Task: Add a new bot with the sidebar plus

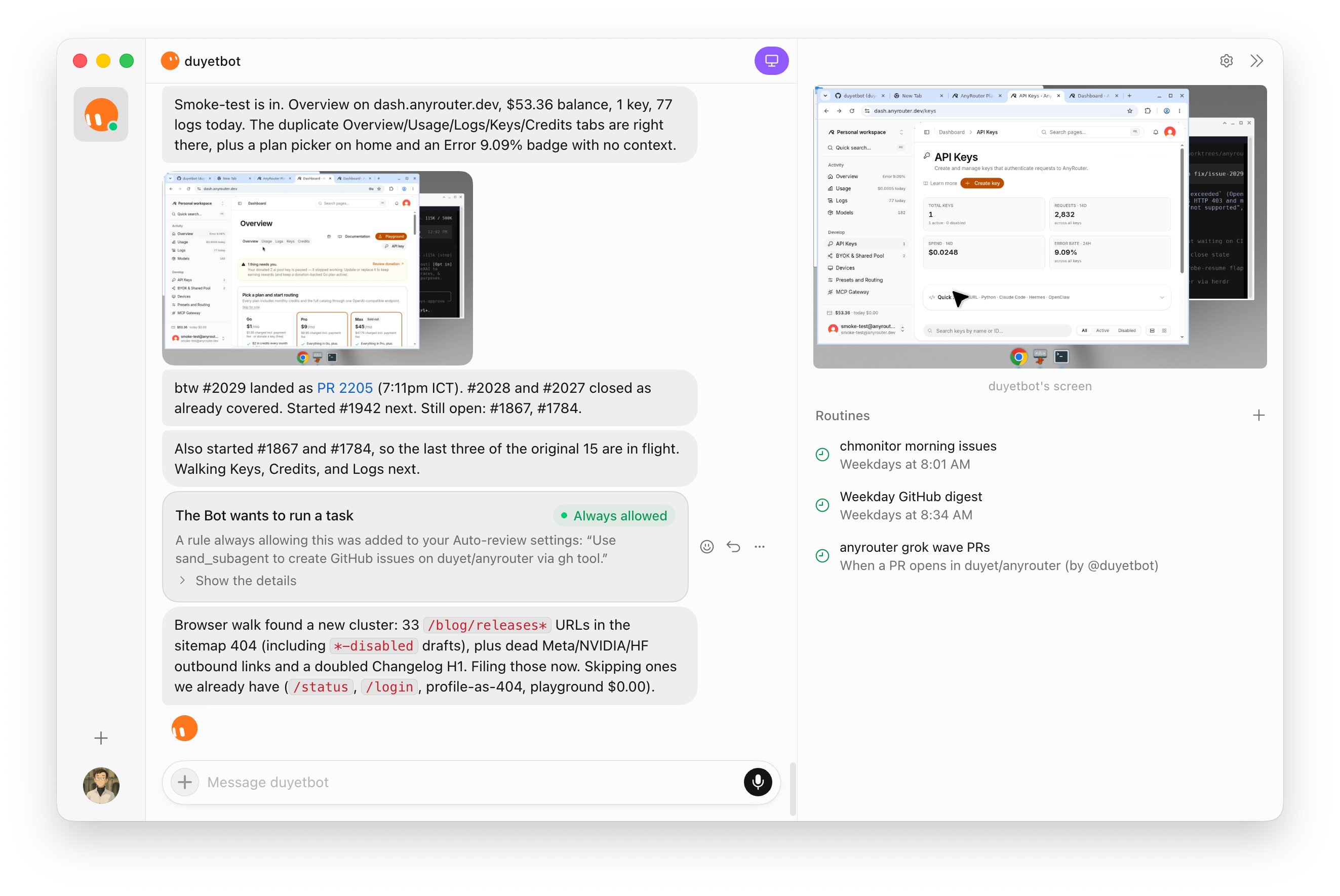Action: (101, 738)
